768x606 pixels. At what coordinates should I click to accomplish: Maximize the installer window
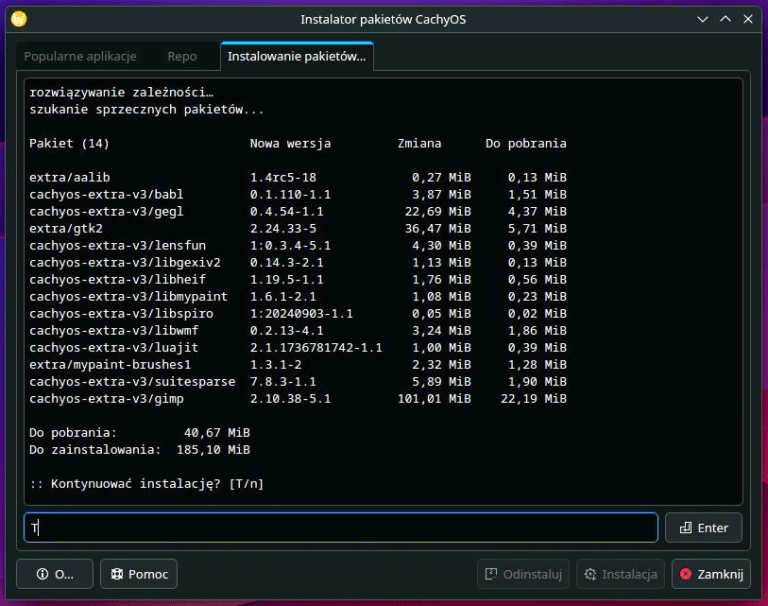(x=725, y=19)
